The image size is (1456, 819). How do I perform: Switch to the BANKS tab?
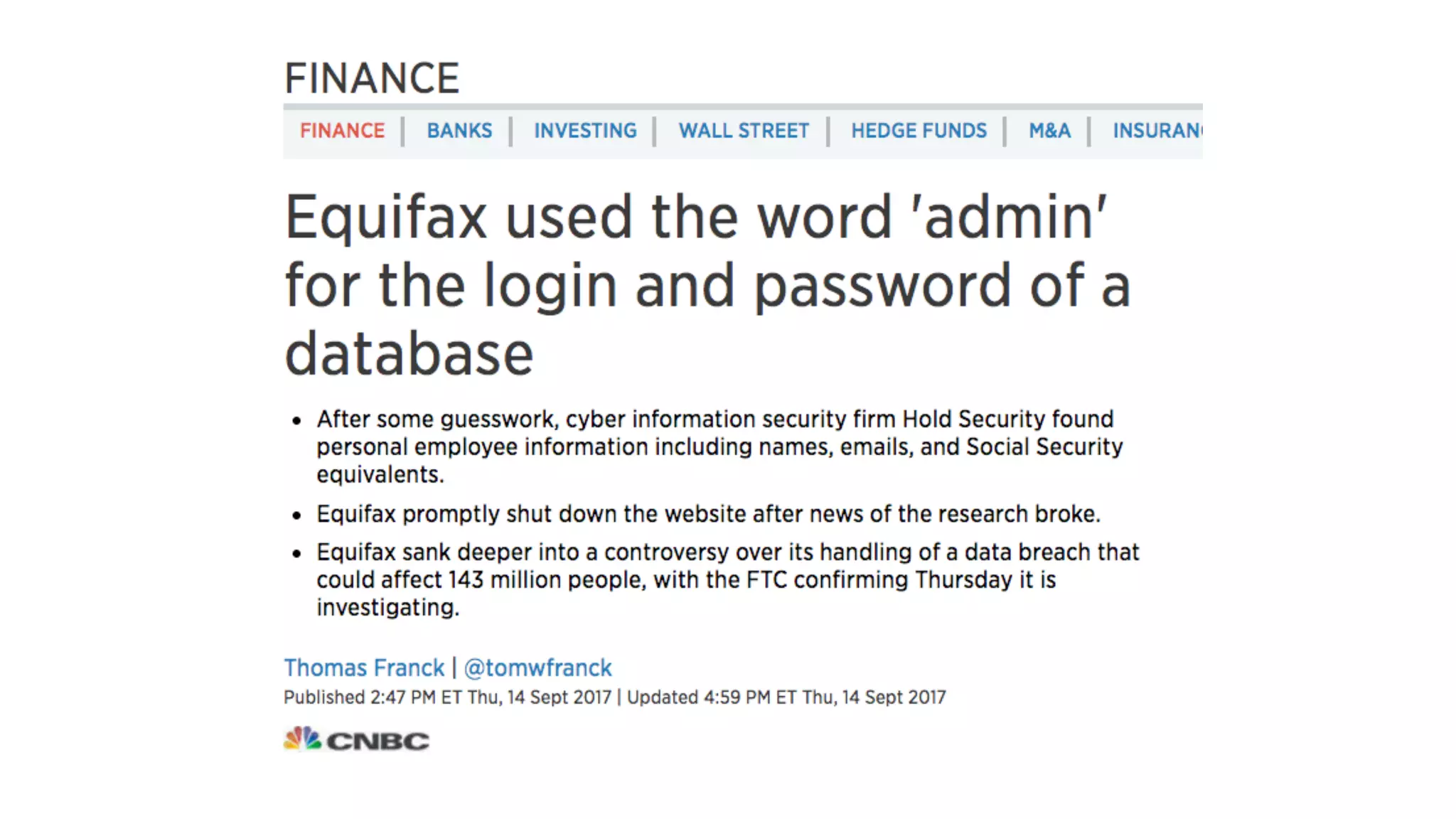tap(459, 131)
